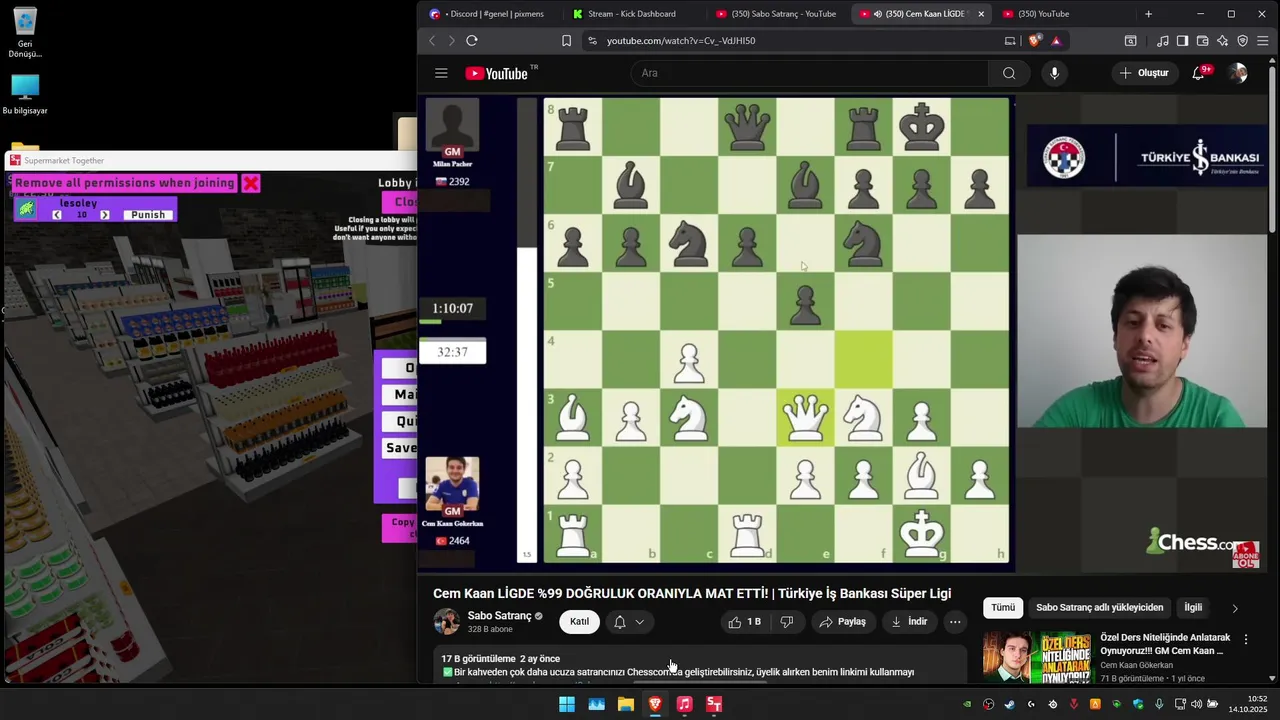Click the taskbar clock showing 10:52
This screenshot has width=1280, height=720.
coord(1248,704)
